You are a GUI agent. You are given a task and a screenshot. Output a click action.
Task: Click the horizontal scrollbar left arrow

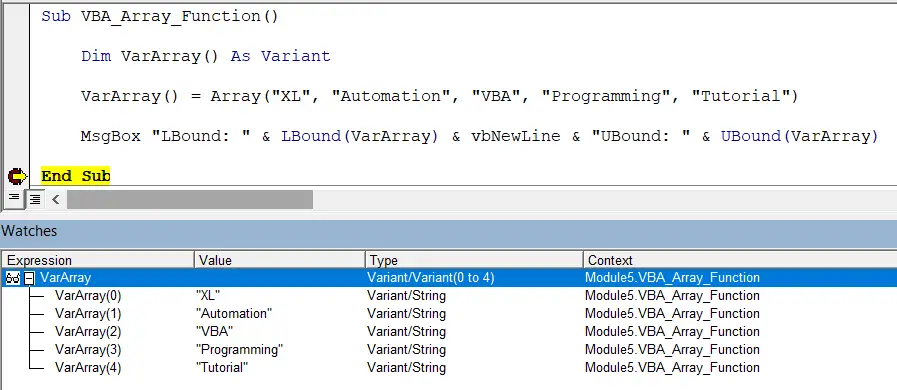55,199
